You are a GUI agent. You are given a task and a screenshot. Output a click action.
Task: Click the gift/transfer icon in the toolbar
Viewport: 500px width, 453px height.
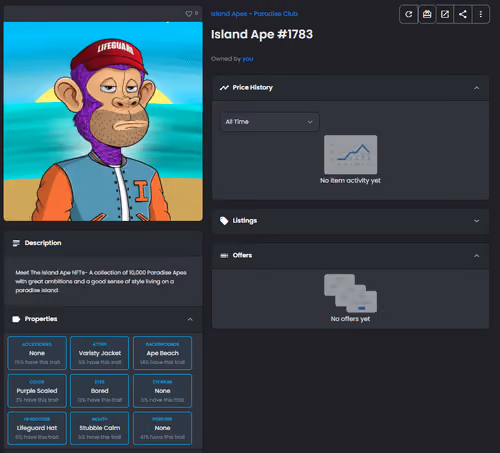(x=427, y=14)
